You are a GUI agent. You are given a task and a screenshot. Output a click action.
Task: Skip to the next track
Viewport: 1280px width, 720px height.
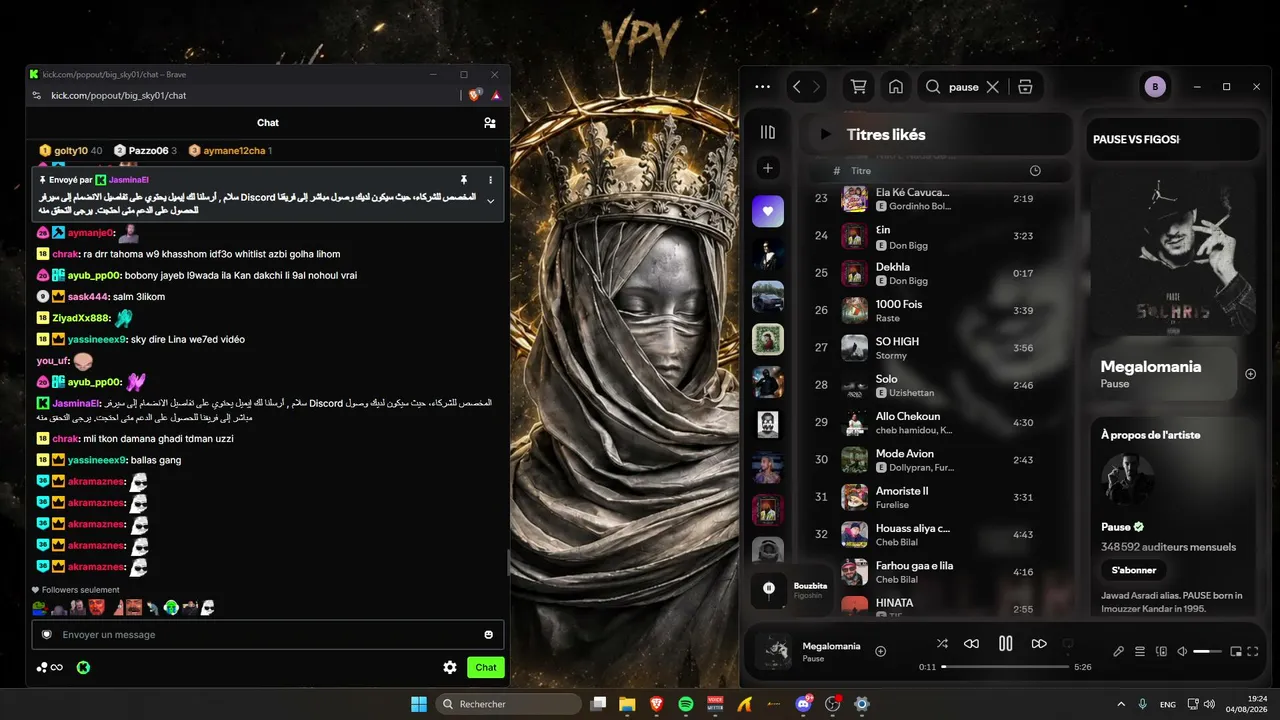[x=1039, y=644]
